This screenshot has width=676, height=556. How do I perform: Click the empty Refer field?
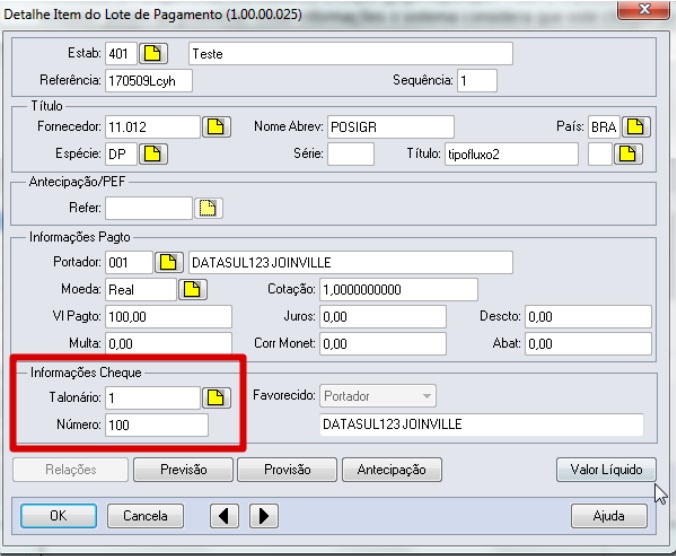[149, 209]
